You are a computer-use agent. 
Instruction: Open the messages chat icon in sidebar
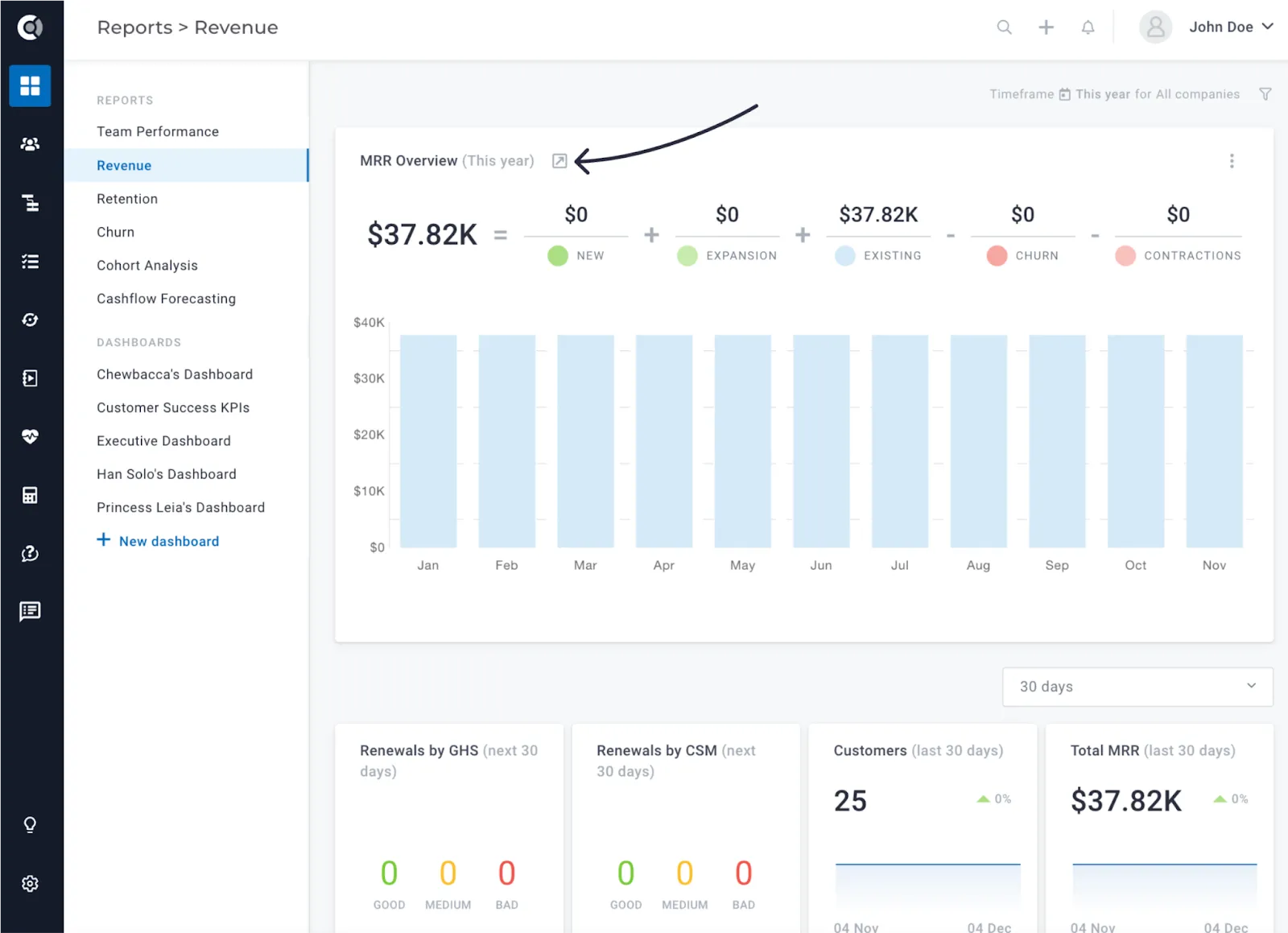coord(30,611)
